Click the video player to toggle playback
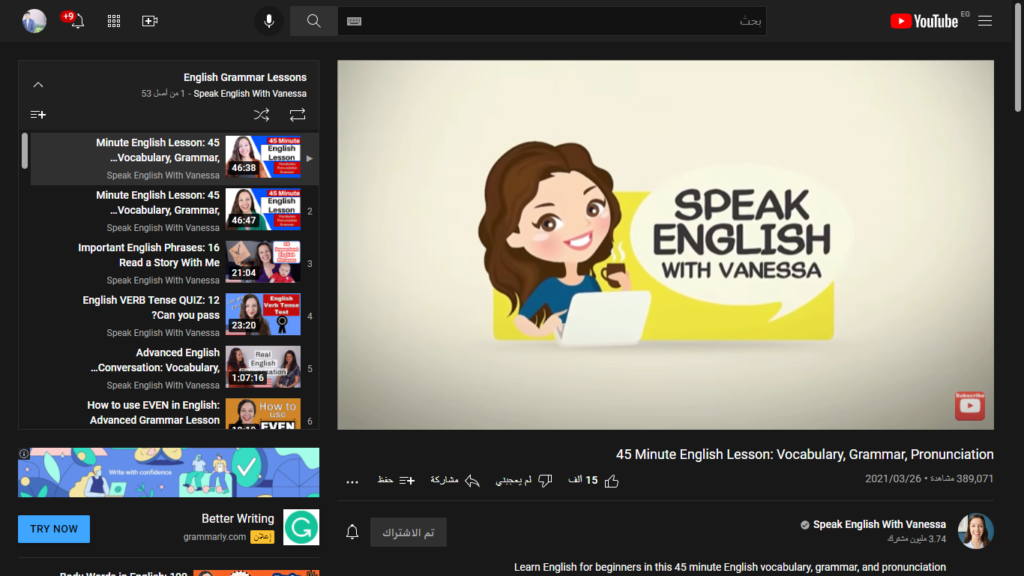 pyautogui.click(x=665, y=245)
